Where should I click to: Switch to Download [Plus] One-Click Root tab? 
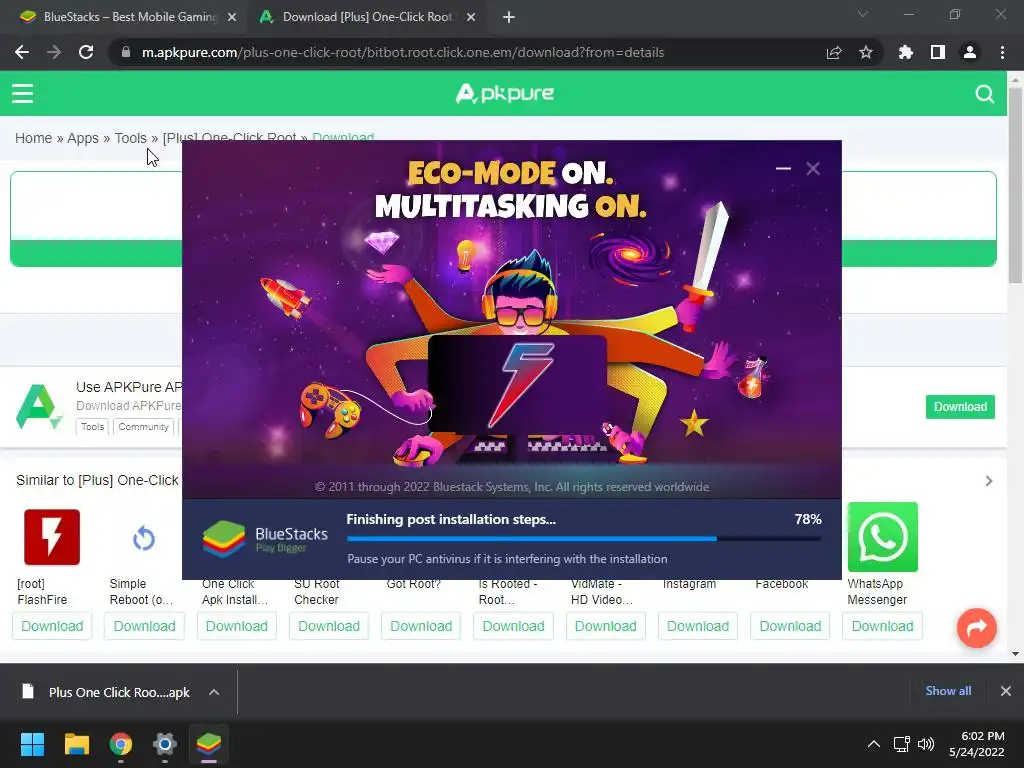click(367, 17)
